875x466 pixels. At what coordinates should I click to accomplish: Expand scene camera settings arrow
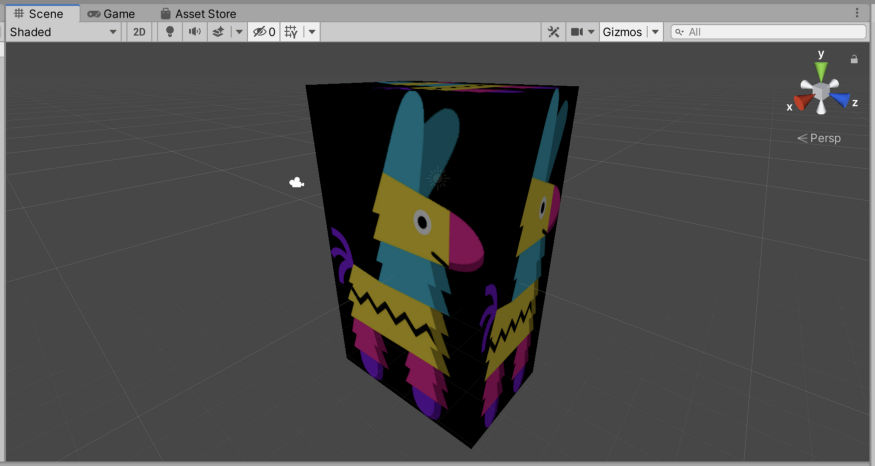click(591, 32)
